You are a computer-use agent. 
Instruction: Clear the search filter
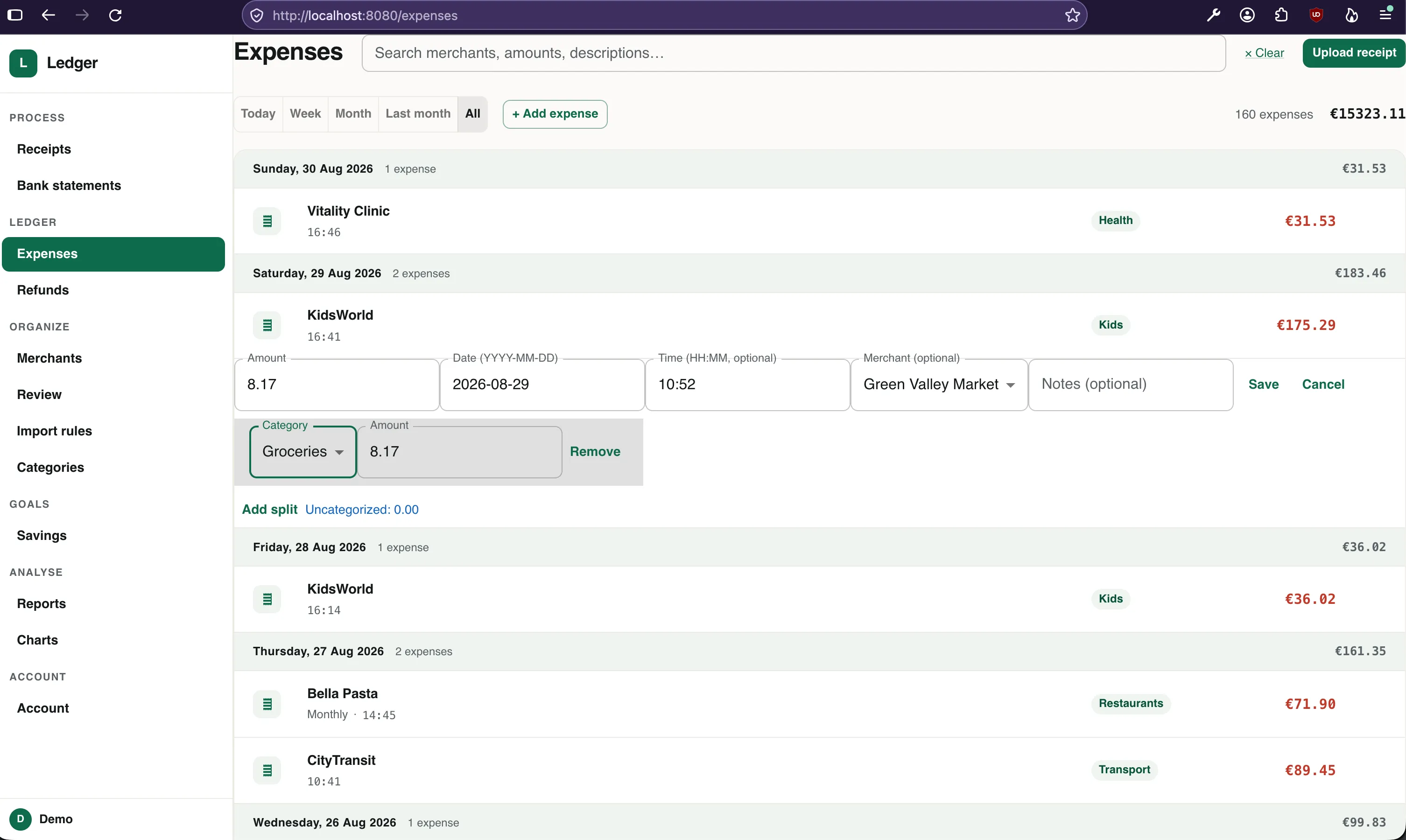point(1265,53)
